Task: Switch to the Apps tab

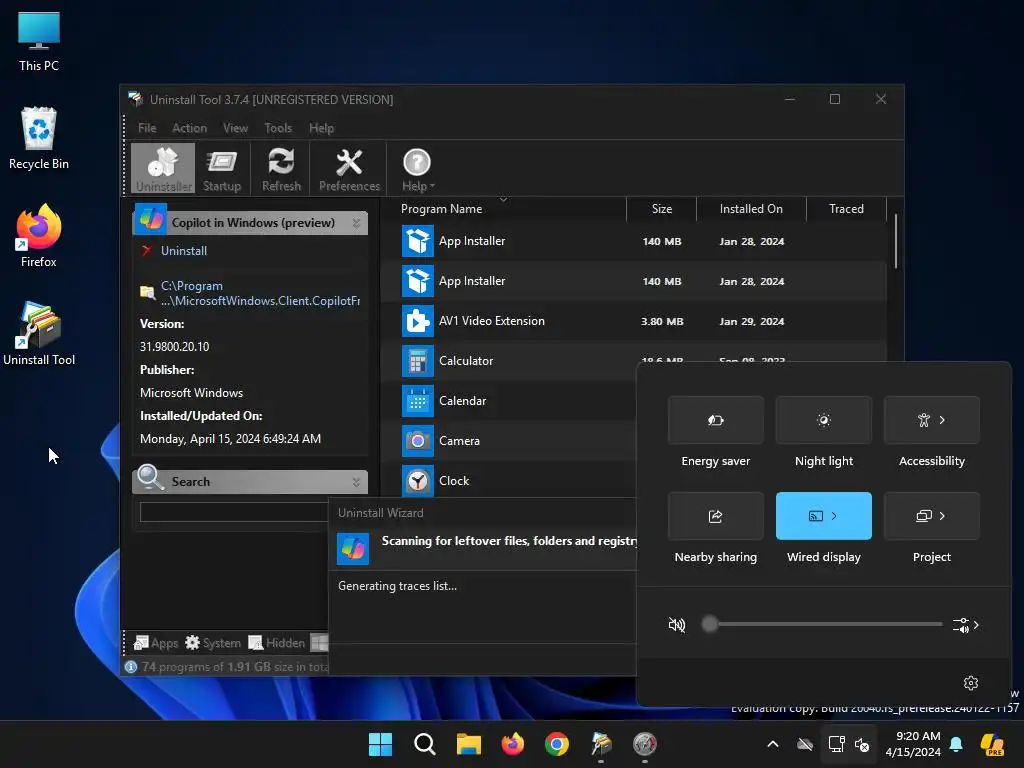Action: [155, 643]
